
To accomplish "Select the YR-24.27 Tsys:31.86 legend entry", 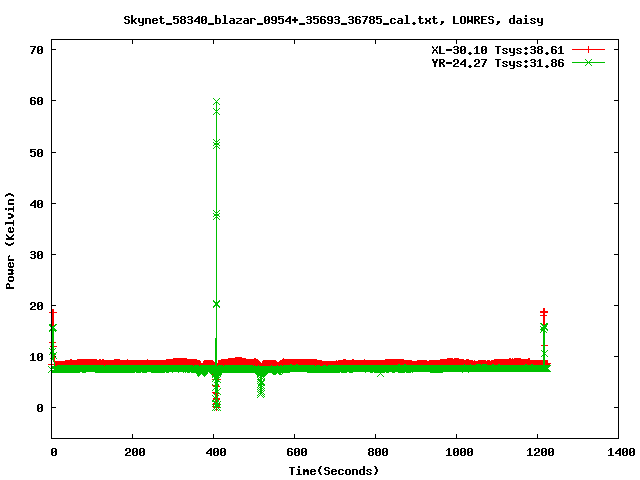I will [x=498, y=63].
